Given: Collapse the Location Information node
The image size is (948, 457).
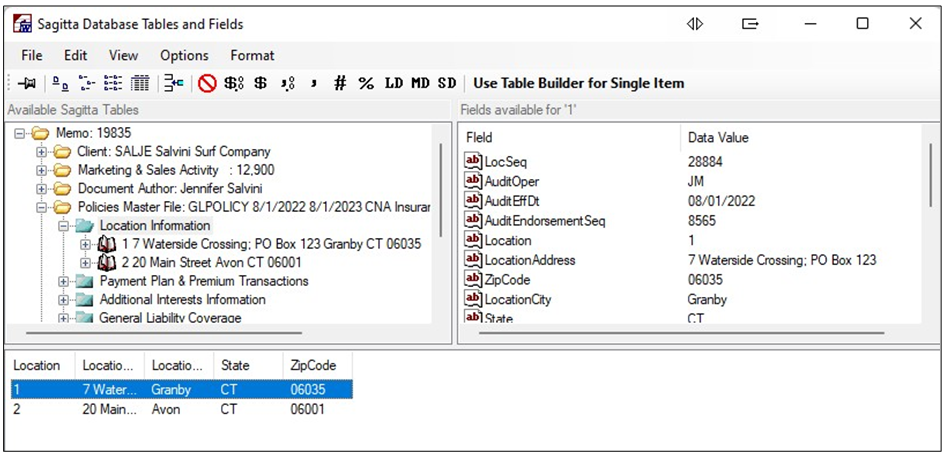Looking at the screenshot, I should point(63,226).
